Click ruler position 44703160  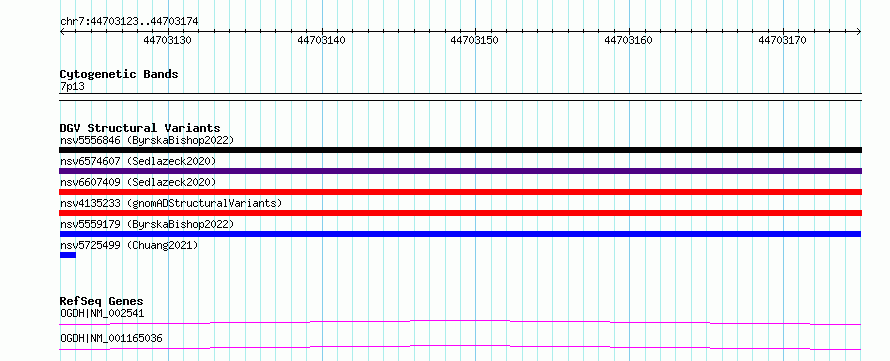tap(628, 40)
